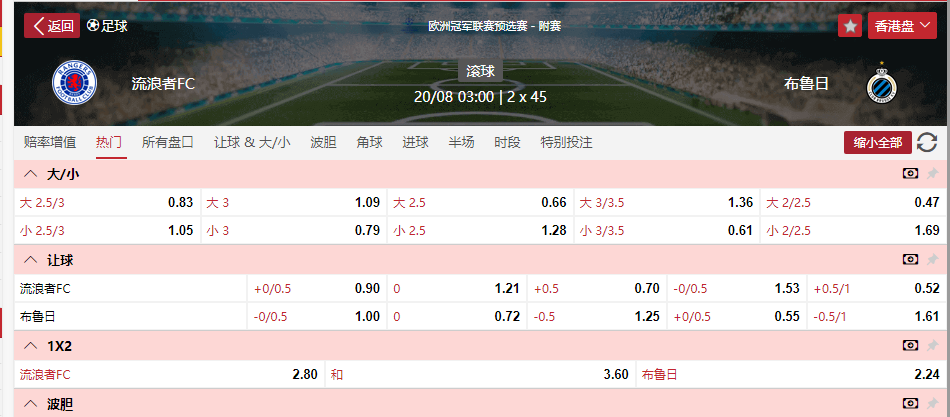Bet on 大 2.5/3 at 0.83
This screenshot has width=950, height=417.
point(107,202)
